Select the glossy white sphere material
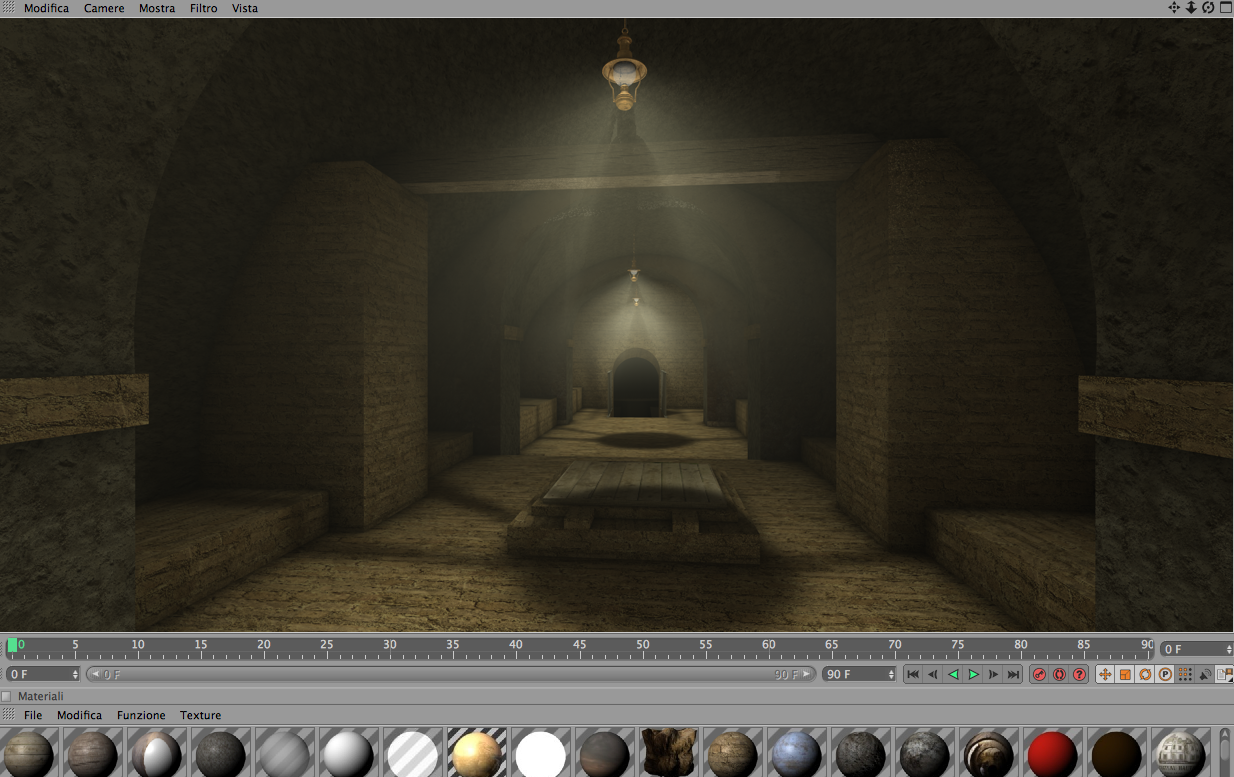The image size is (1234, 777). click(x=348, y=754)
